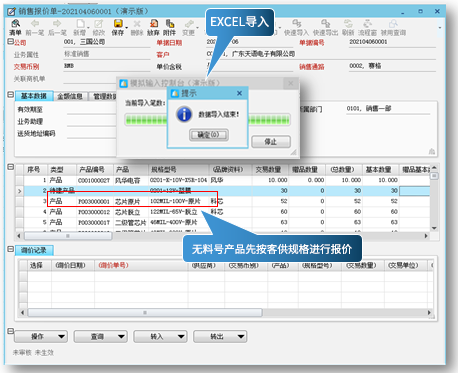Viewport: 458px width, 373px height.
Task: Select row 3 cell 芯片原片
Action: 131,201
